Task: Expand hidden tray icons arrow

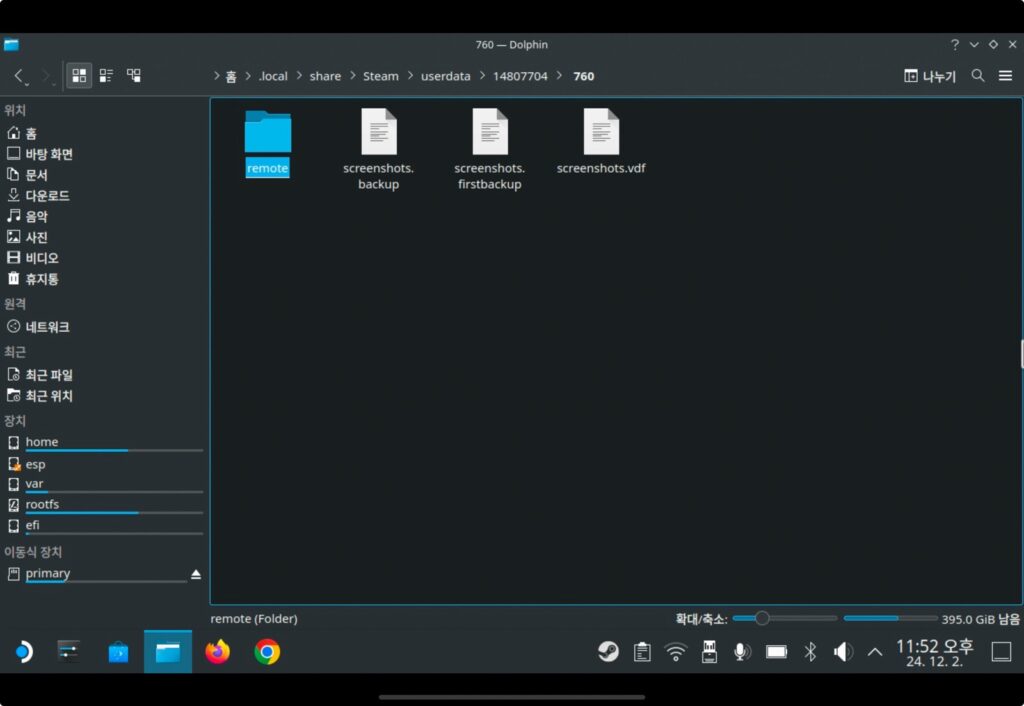Action: click(875, 652)
